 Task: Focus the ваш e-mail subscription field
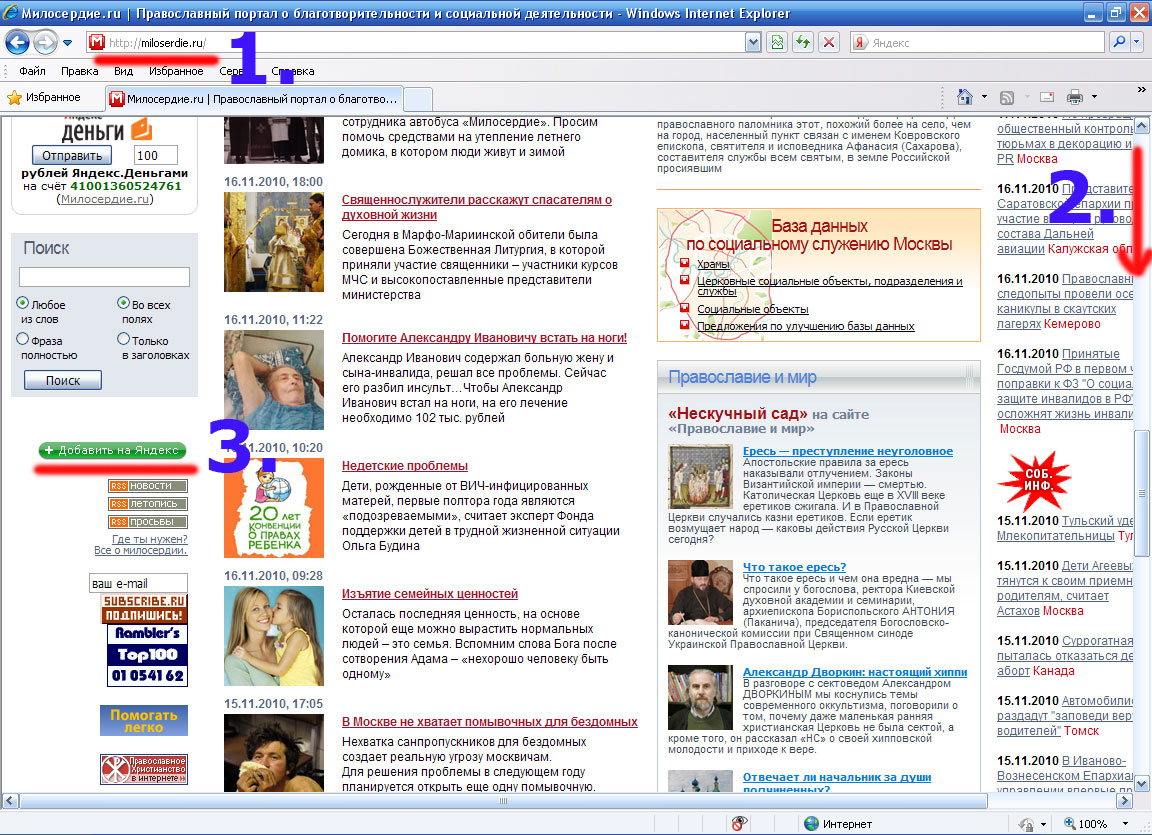(138, 583)
